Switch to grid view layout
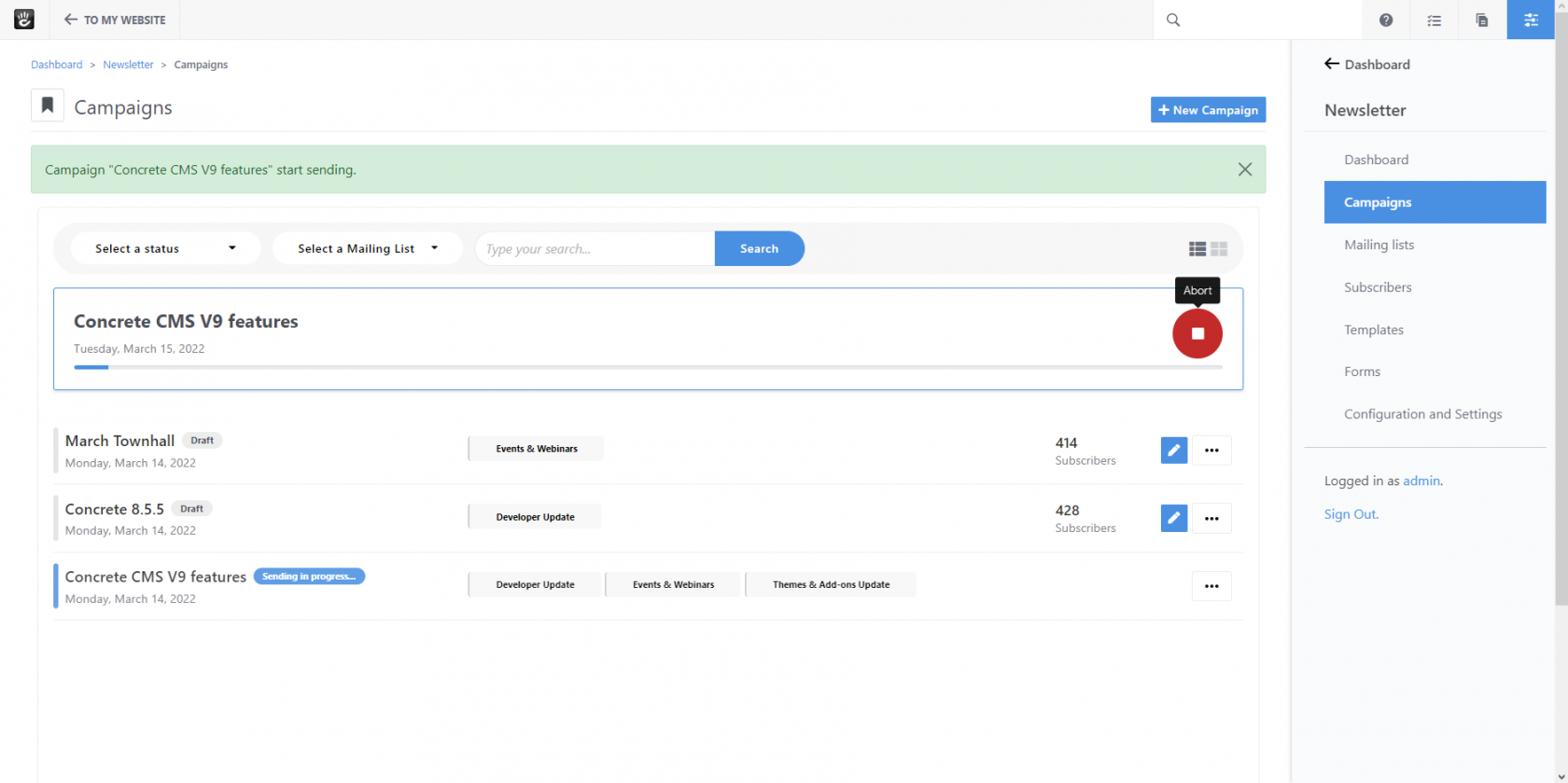1568x783 pixels. [1219, 249]
